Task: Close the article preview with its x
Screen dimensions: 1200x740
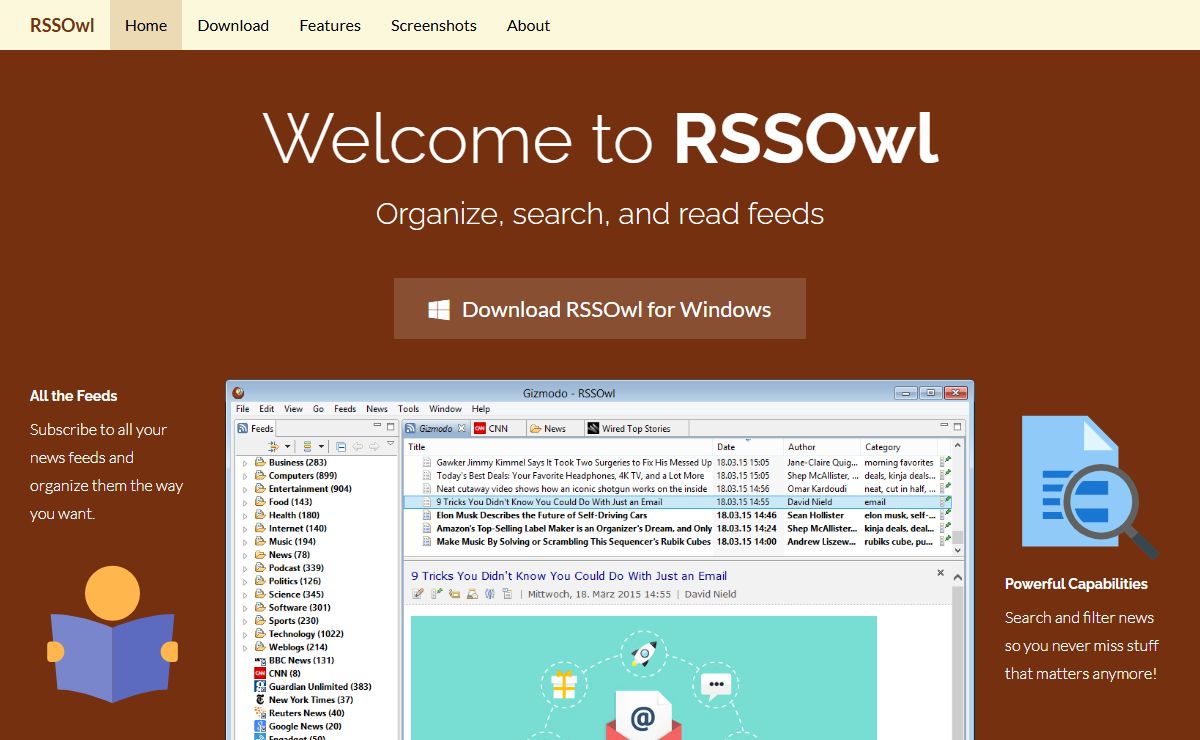Action: pyautogui.click(x=940, y=572)
